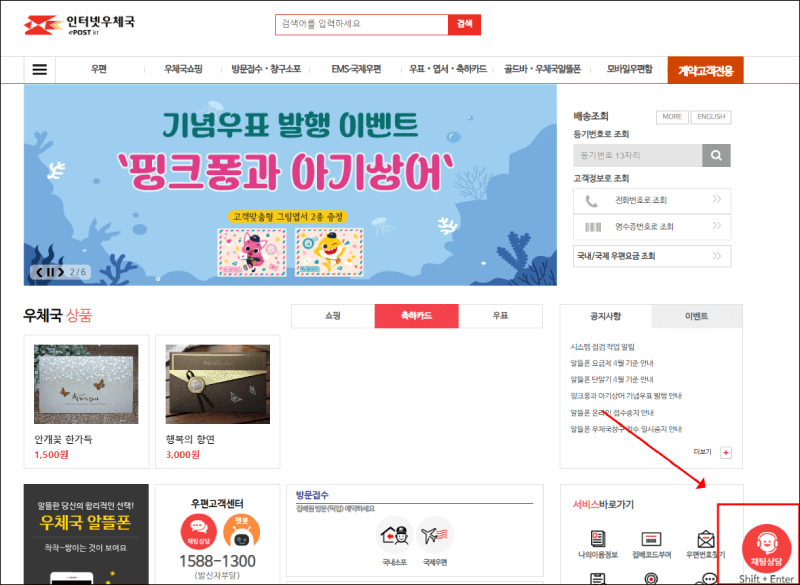Click the magnifier icon in tracking search
Screen dimensions: 800x585
click(715, 155)
